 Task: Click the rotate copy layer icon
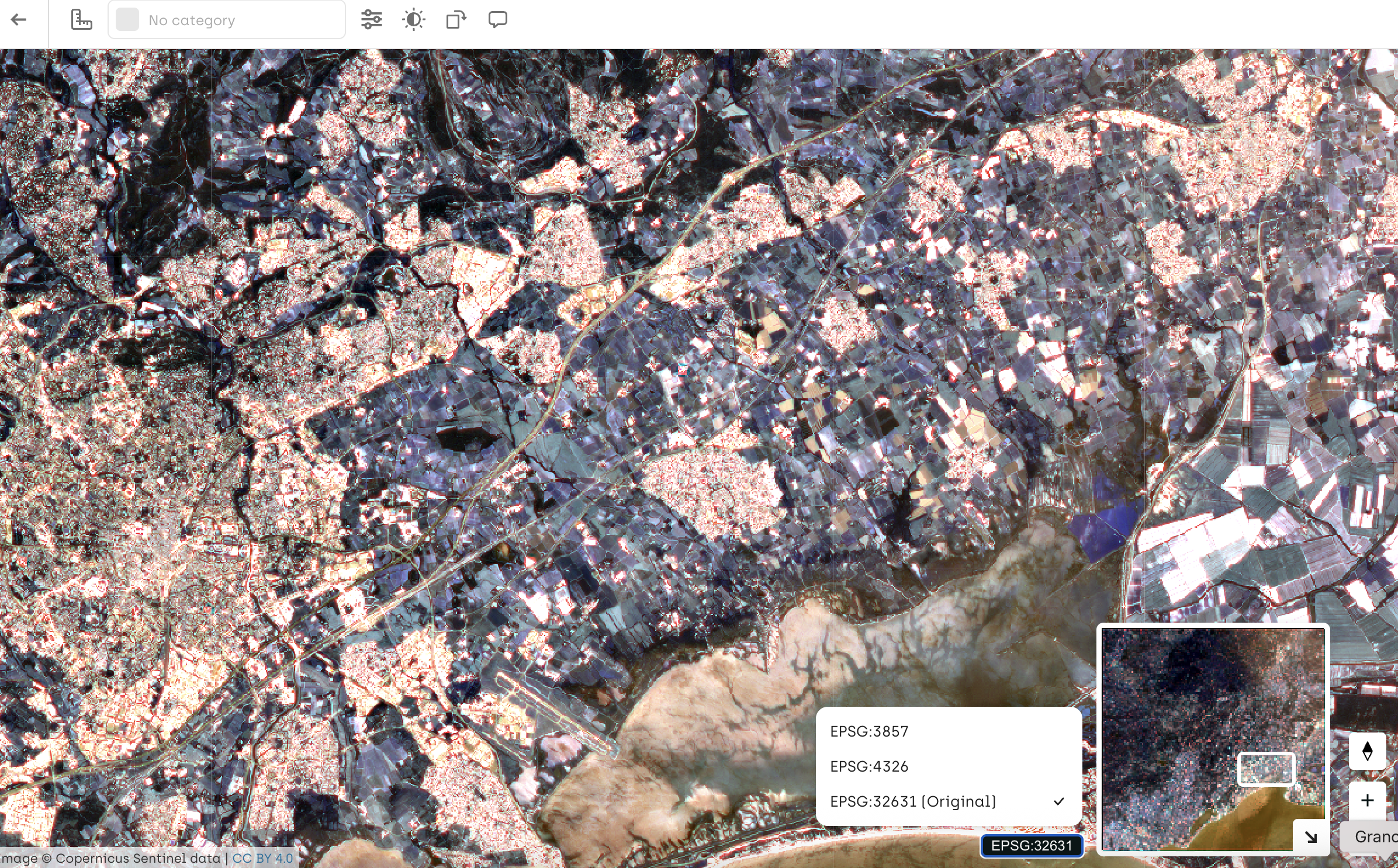(456, 20)
